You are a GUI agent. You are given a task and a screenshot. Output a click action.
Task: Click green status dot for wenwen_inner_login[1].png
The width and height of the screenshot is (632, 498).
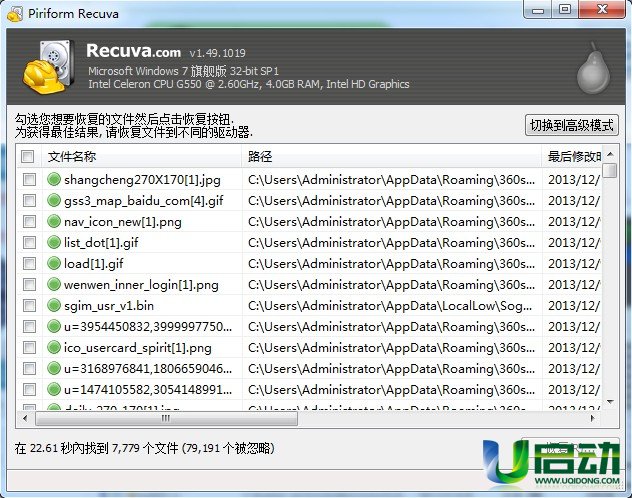54,284
